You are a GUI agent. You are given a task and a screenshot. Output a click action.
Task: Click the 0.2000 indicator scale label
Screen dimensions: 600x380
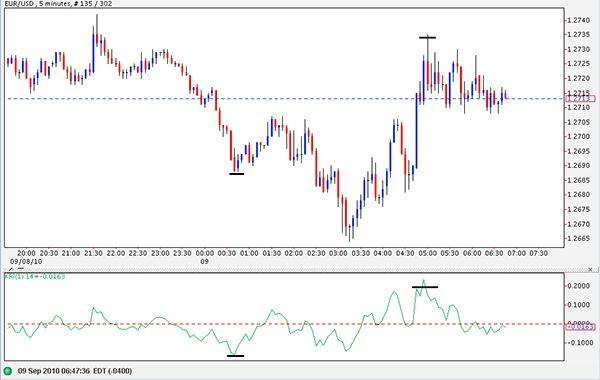click(x=579, y=286)
